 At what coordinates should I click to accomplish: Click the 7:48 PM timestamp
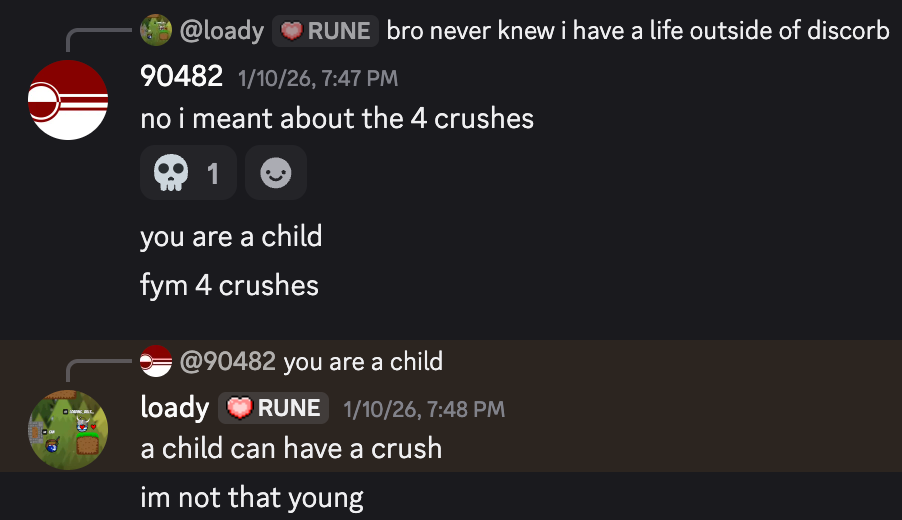click(423, 408)
